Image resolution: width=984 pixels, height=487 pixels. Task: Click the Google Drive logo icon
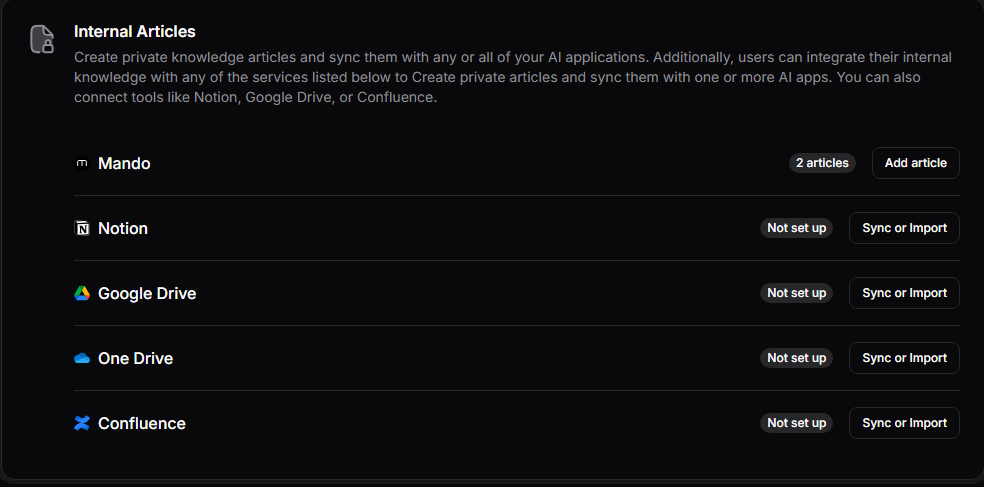pyautogui.click(x=82, y=293)
